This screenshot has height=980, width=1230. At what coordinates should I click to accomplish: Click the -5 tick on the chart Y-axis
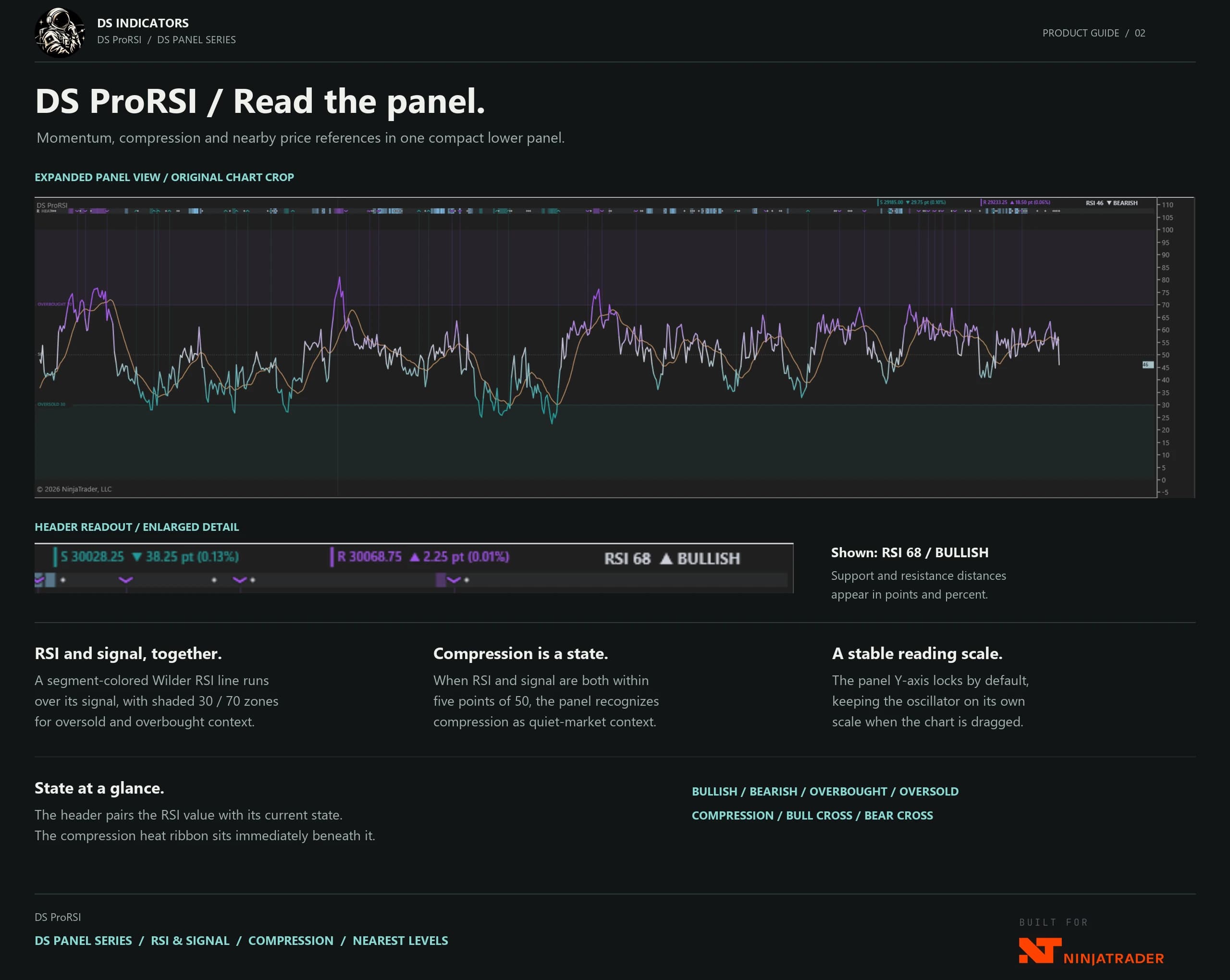tap(1165, 492)
